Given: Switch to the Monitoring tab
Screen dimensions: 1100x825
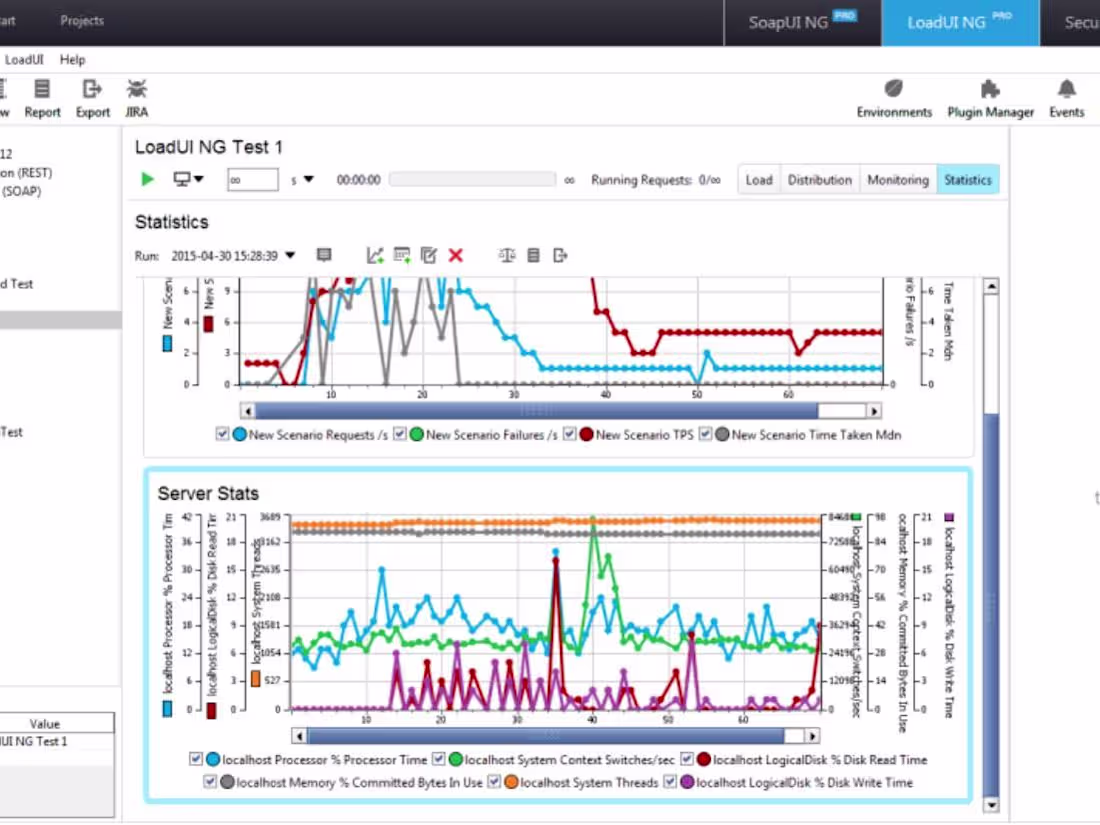Looking at the screenshot, I should click(x=897, y=179).
